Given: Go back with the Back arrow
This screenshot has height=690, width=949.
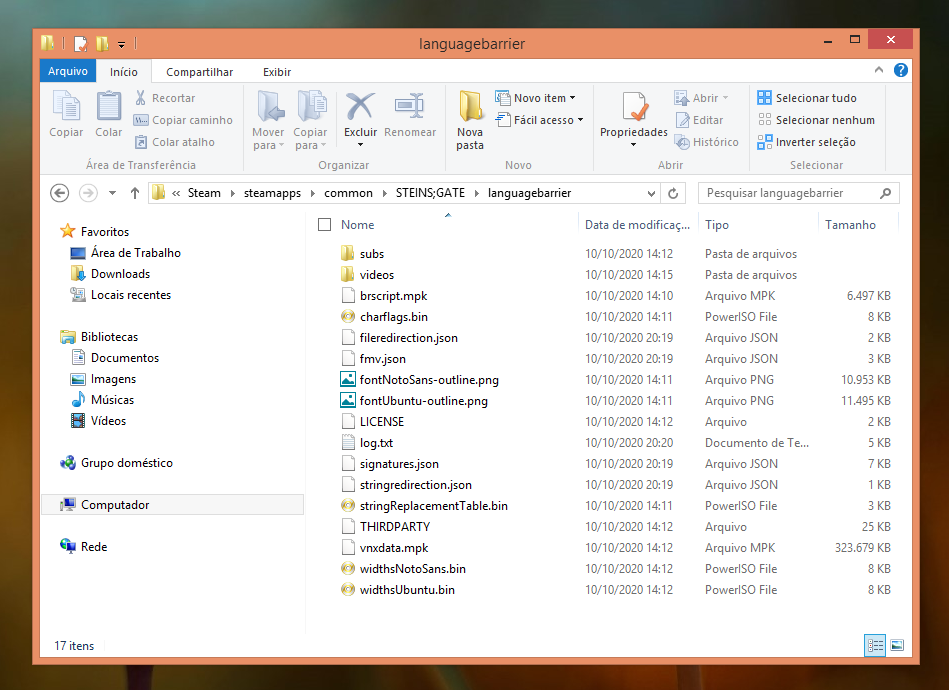Looking at the screenshot, I should tap(59, 193).
